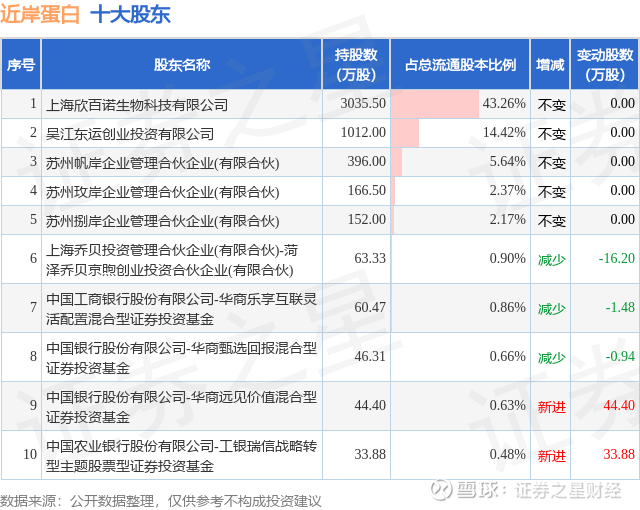Image resolution: width=640 pixels, height=510 pixels.
Task: Click 减少 status in row 6
Action: click(x=551, y=259)
